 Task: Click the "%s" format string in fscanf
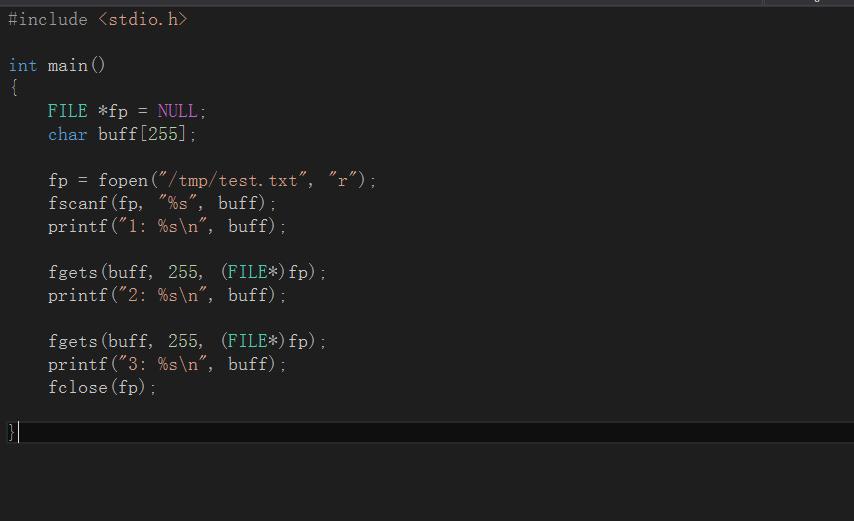(178, 203)
